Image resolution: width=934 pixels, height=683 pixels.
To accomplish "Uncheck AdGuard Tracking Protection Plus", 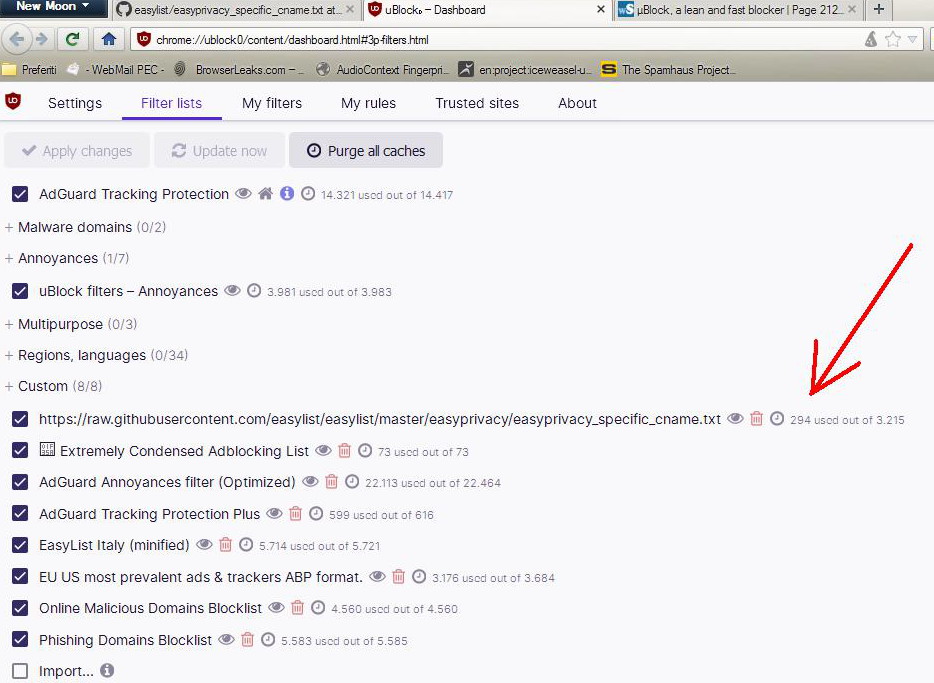I will click(x=20, y=513).
